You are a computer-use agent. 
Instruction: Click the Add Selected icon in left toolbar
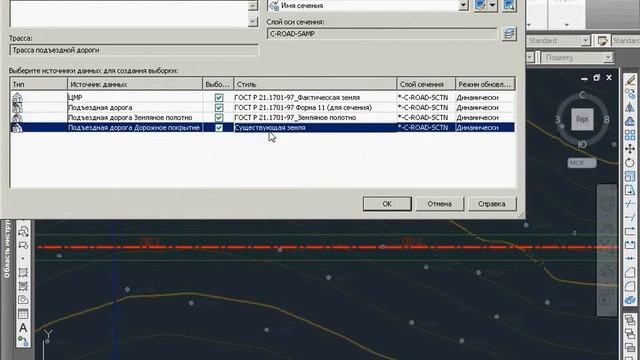[x=23, y=341]
